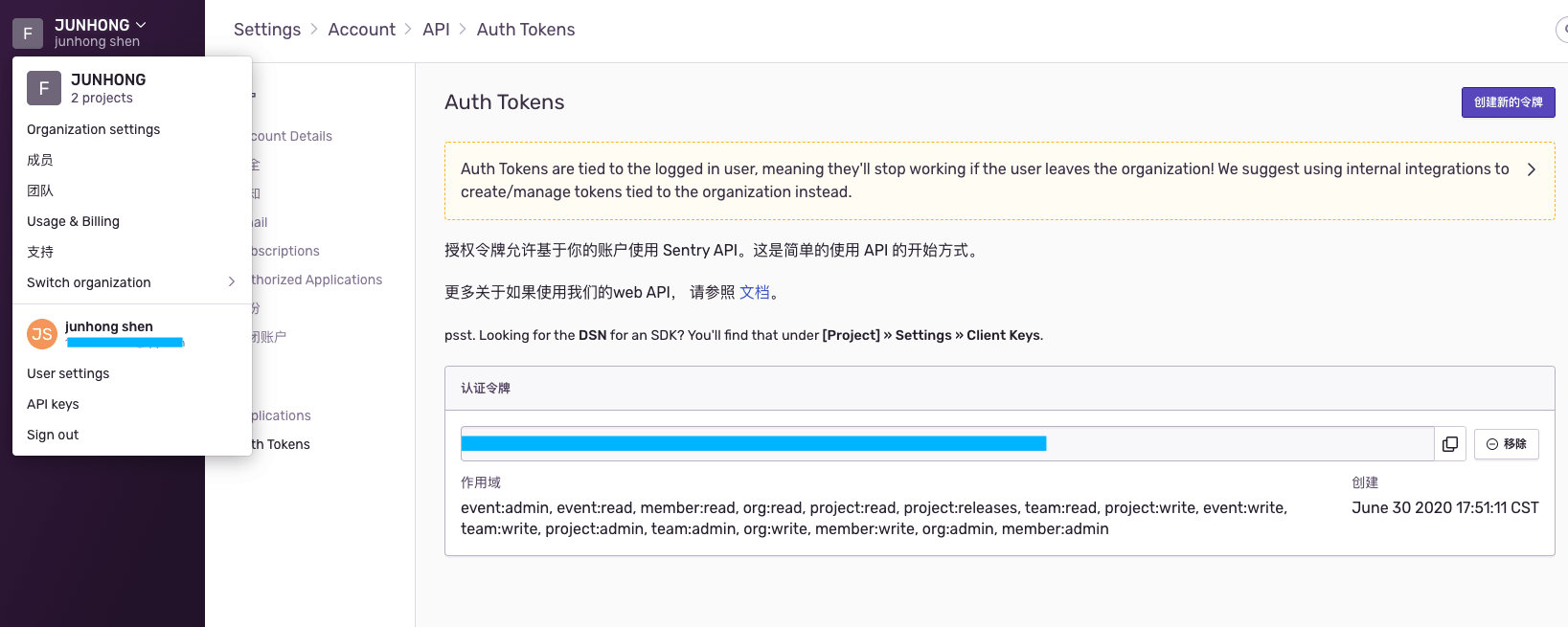Screen dimensions: 1568x627
Task: Select API keys menu entry
Action: 53,404
